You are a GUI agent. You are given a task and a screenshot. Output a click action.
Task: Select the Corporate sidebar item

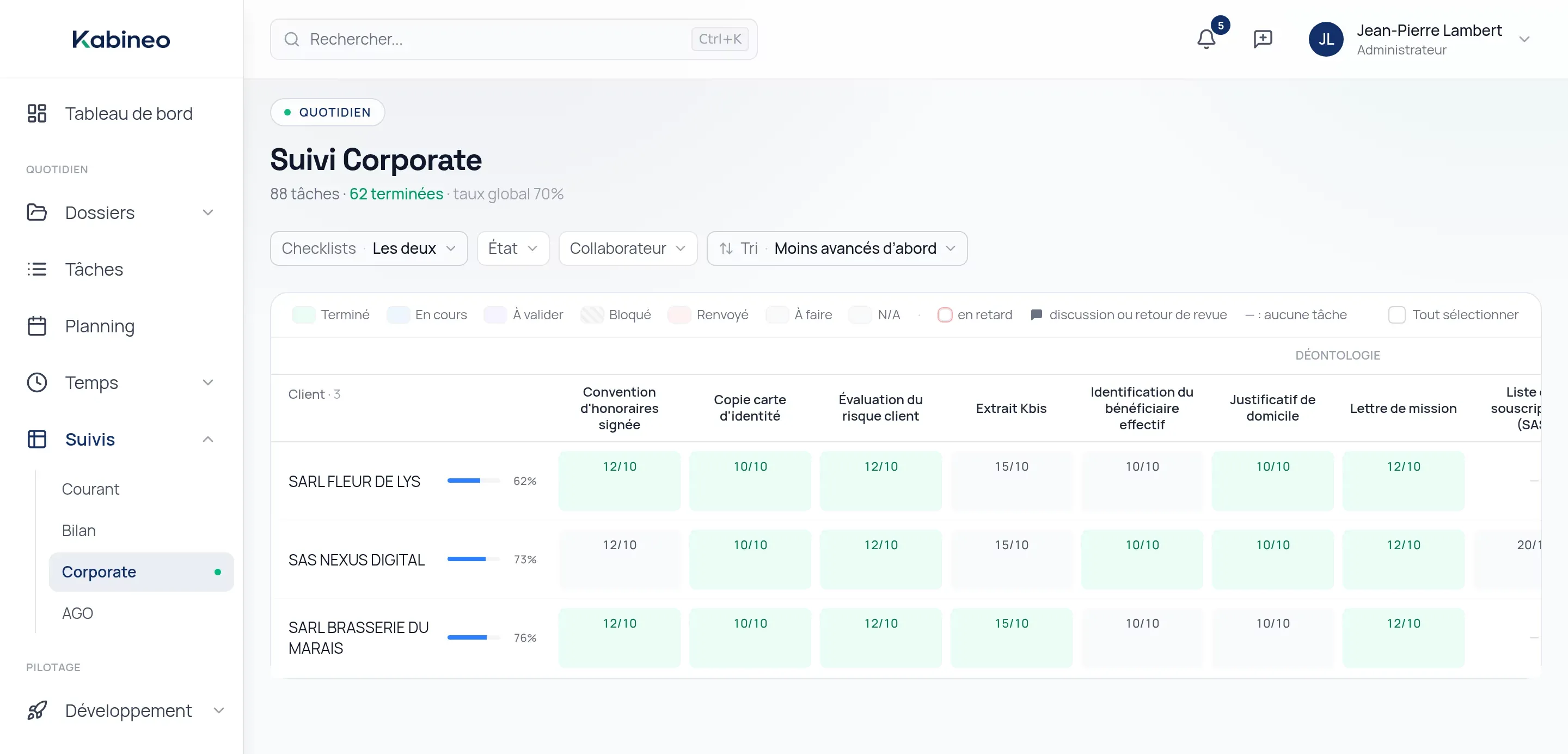[x=141, y=572]
